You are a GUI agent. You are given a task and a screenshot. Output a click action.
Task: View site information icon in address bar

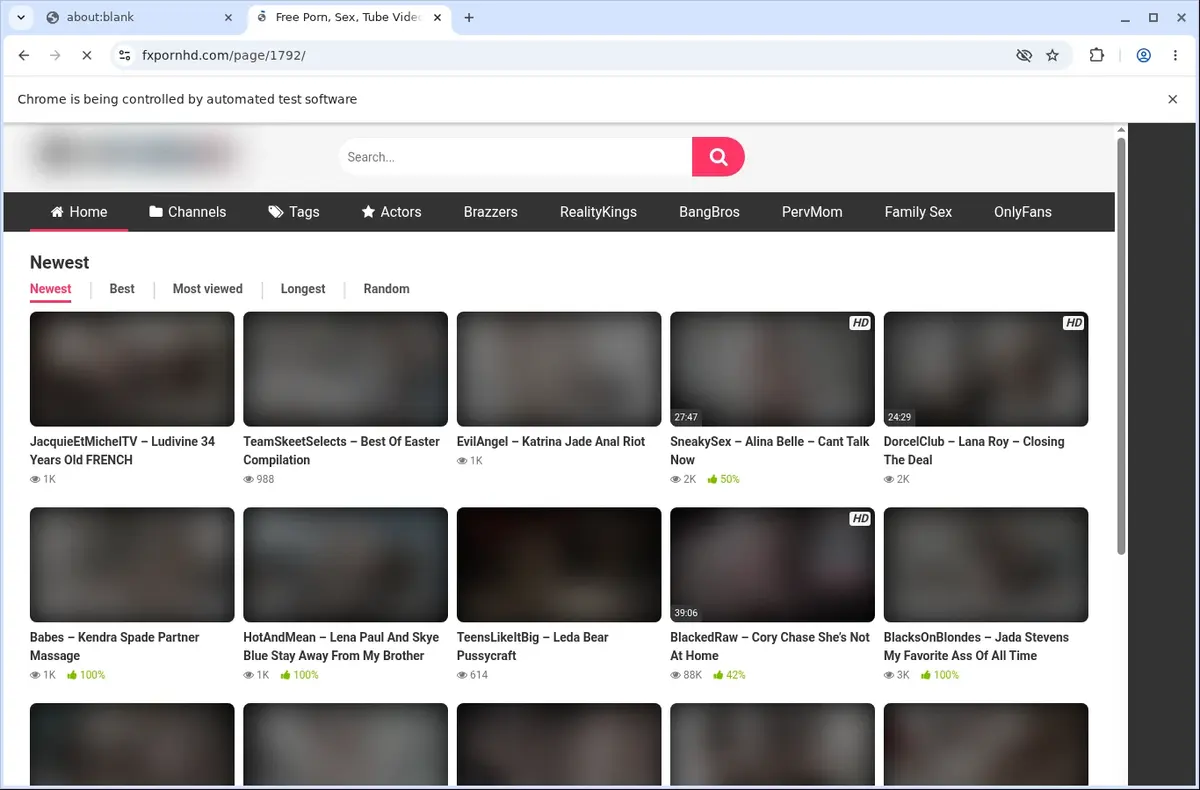click(x=124, y=56)
